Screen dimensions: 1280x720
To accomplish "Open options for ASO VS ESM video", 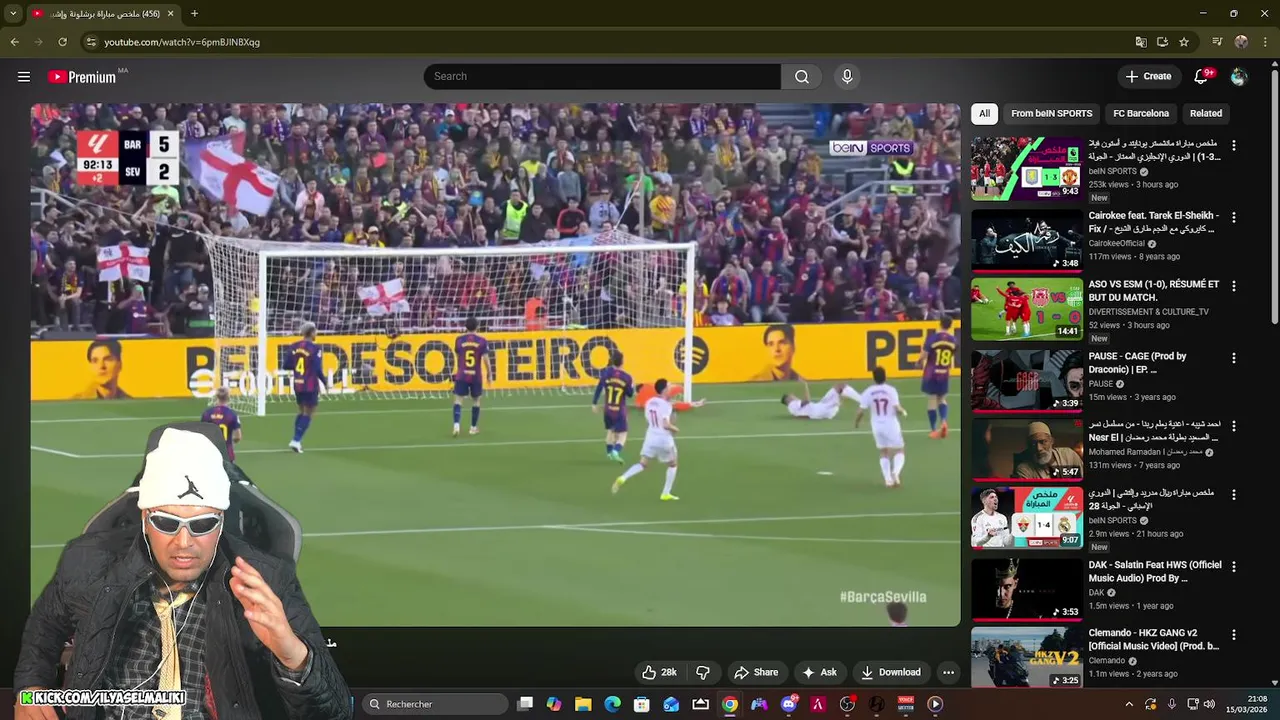I will pyautogui.click(x=1233, y=286).
